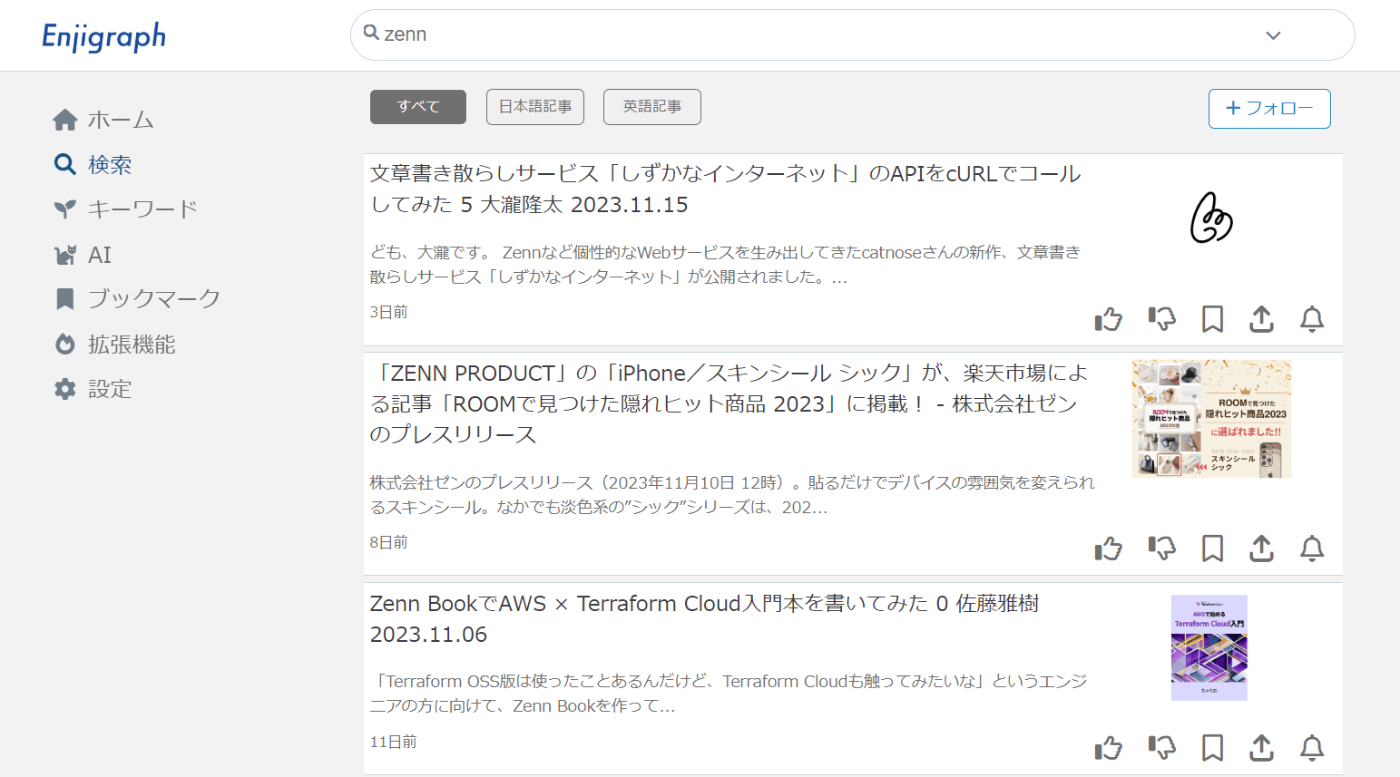Open 拡張機能 sidebar label

pos(132,344)
